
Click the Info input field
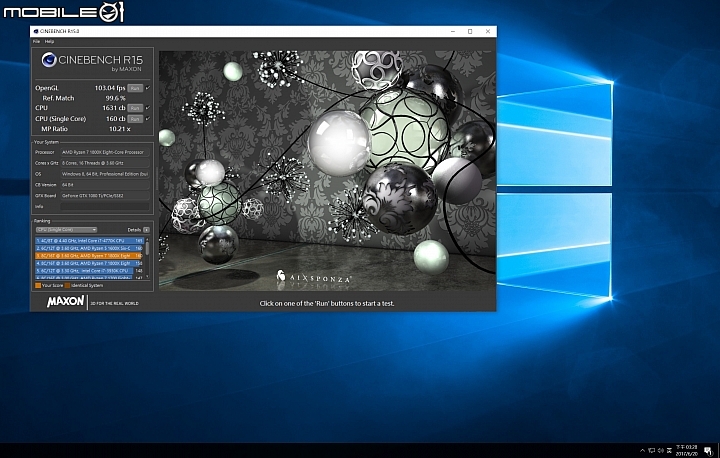[105, 207]
